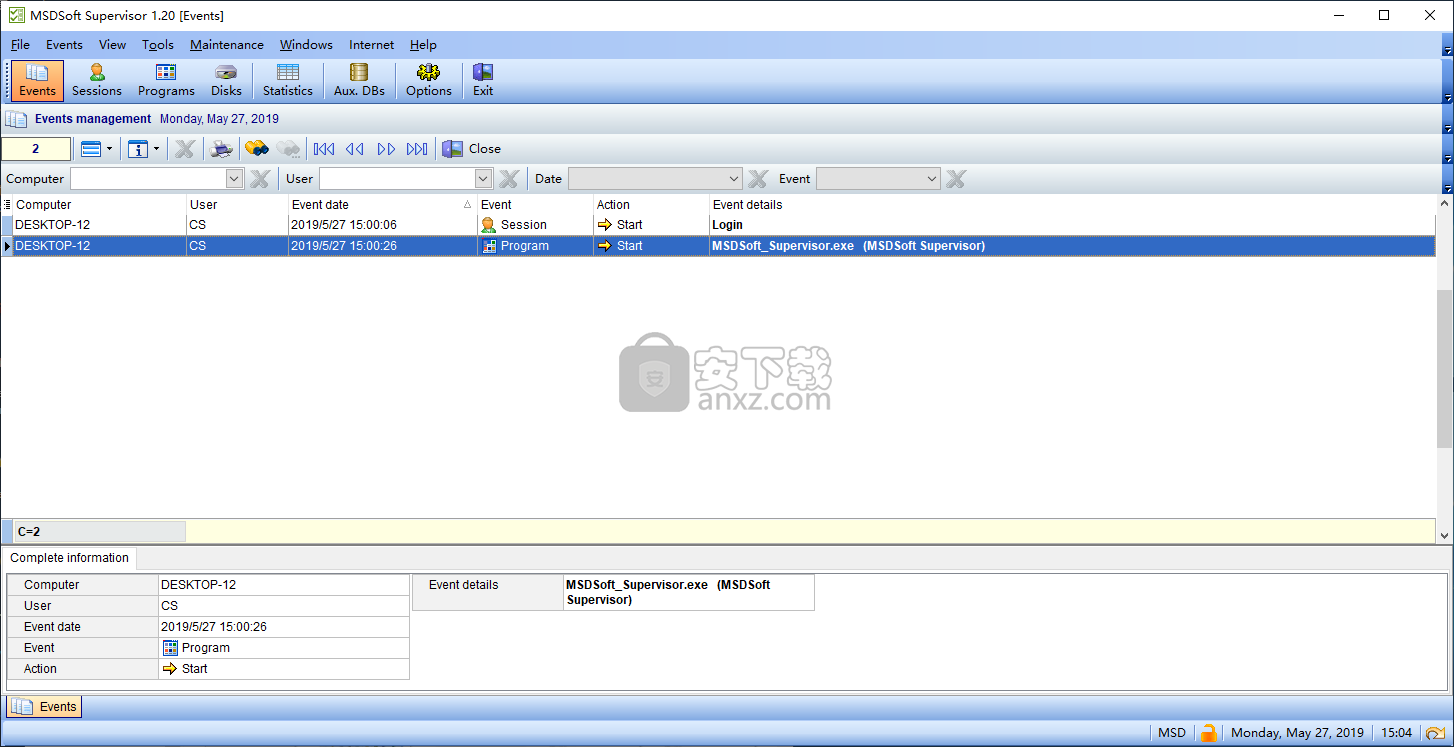Open Aux. DBs
Viewport: 1454px width, 747px height.
coord(359,81)
